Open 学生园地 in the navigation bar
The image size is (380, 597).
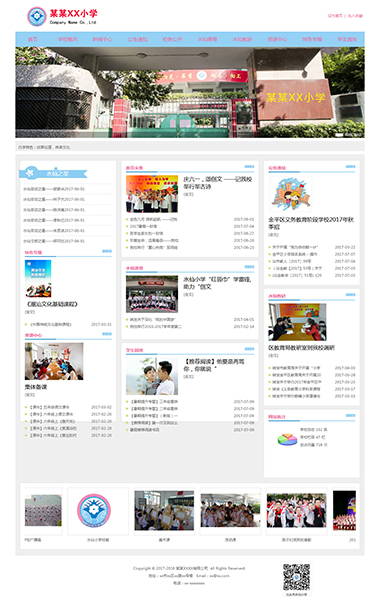(x=347, y=39)
